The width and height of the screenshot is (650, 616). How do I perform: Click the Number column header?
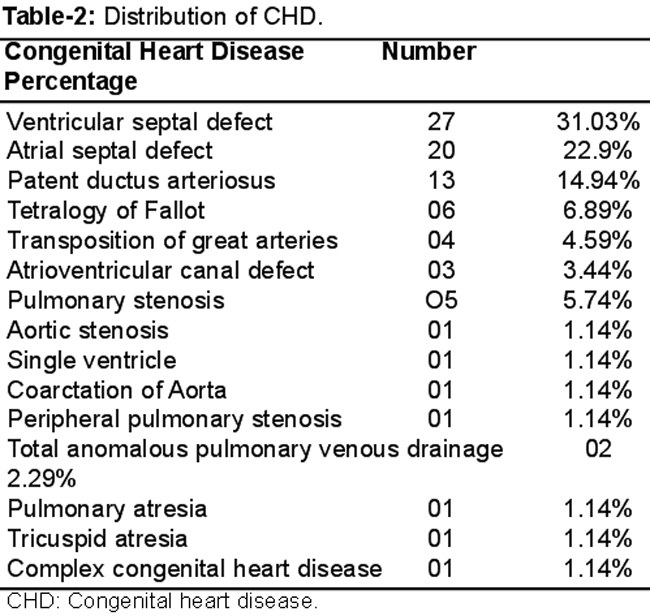tap(429, 51)
